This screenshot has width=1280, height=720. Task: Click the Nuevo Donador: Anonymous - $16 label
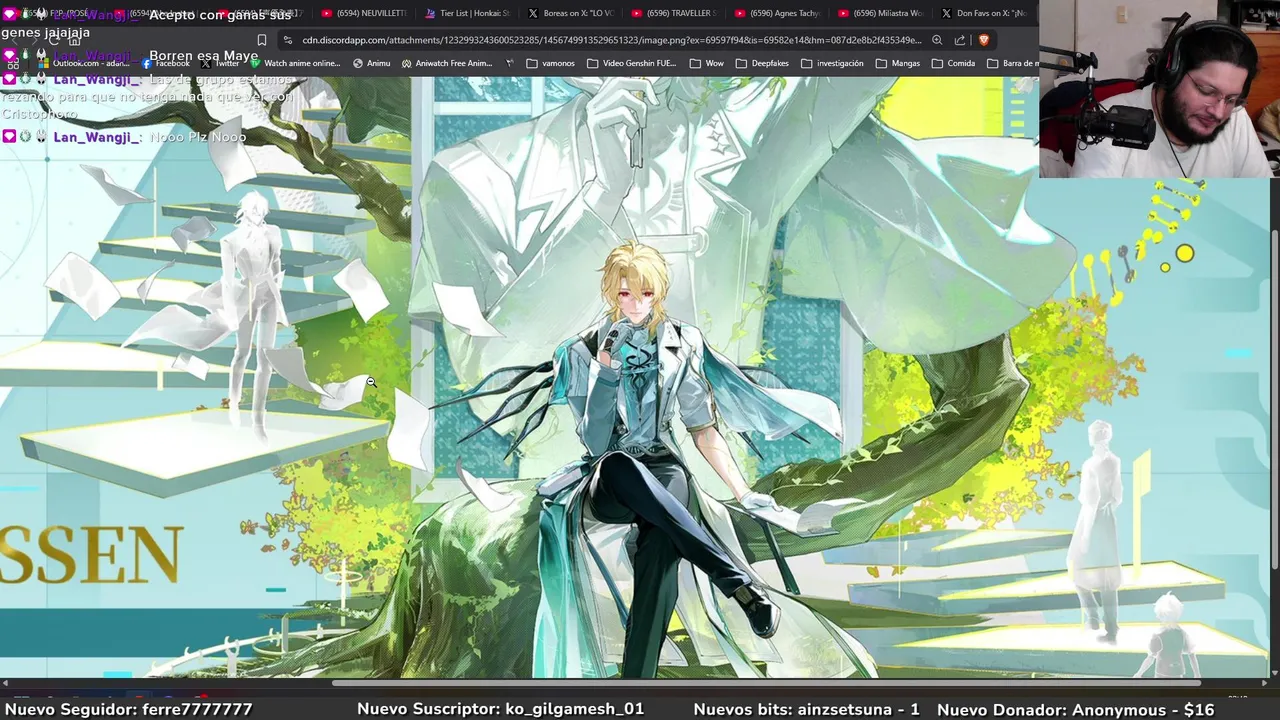point(1075,709)
